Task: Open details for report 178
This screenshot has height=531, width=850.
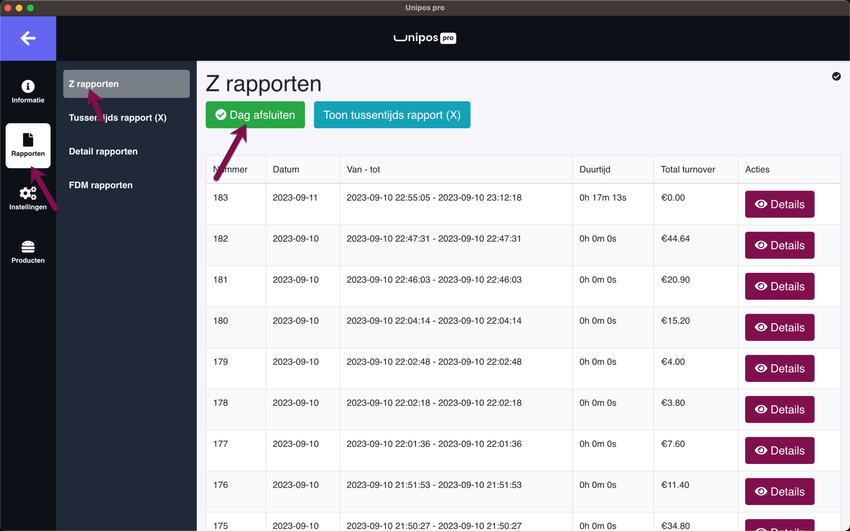Action: [x=779, y=409]
